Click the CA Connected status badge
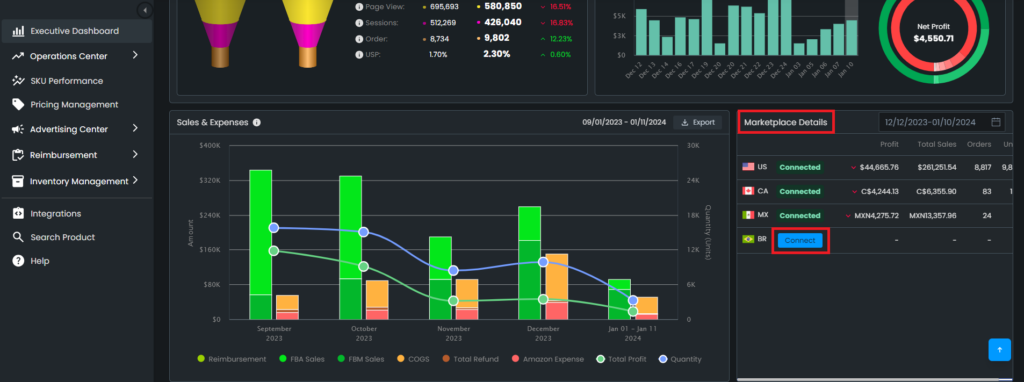 pyautogui.click(x=799, y=191)
